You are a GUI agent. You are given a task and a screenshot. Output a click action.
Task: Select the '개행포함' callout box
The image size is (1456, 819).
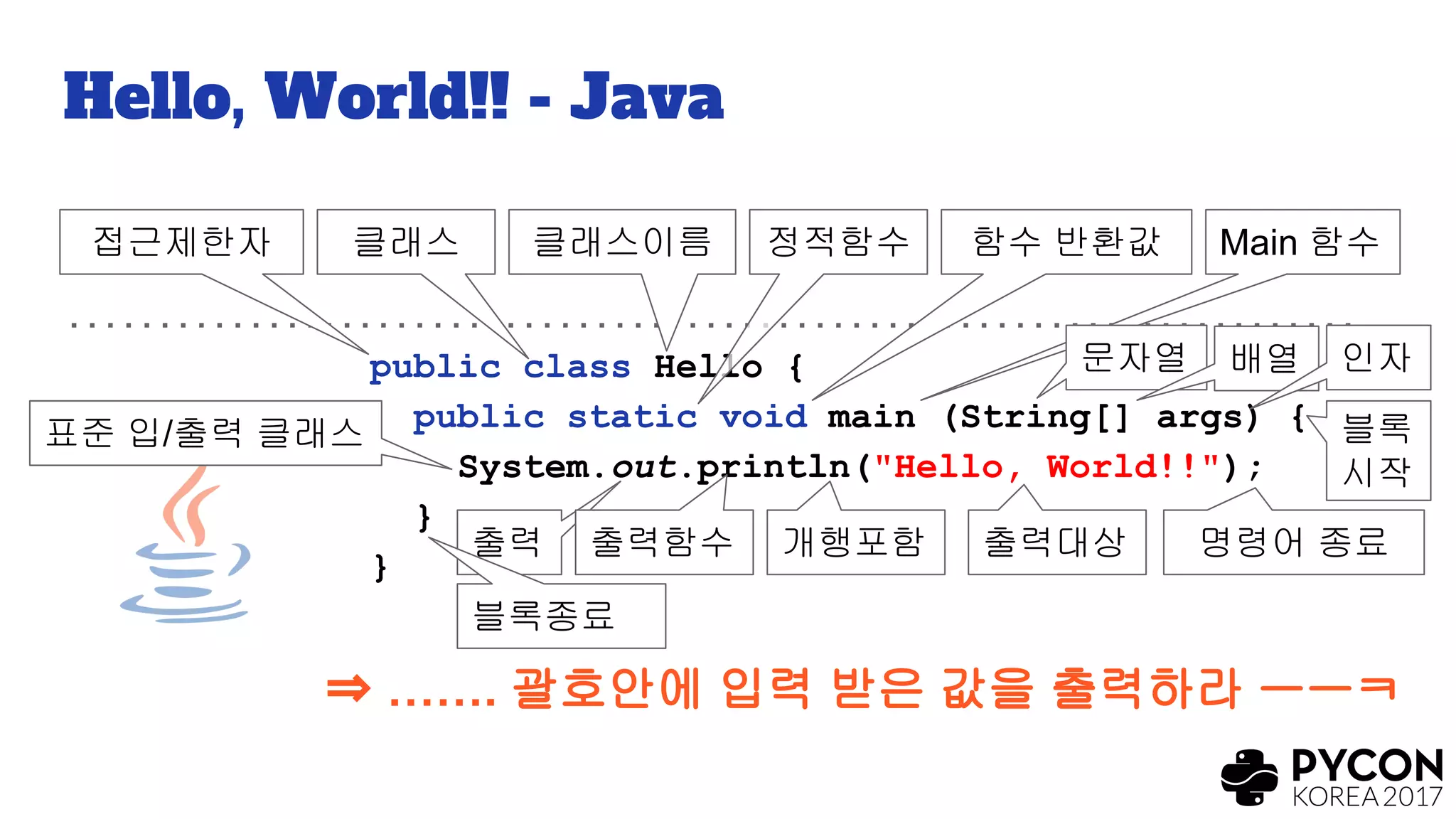pyautogui.click(x=856, y=542)
